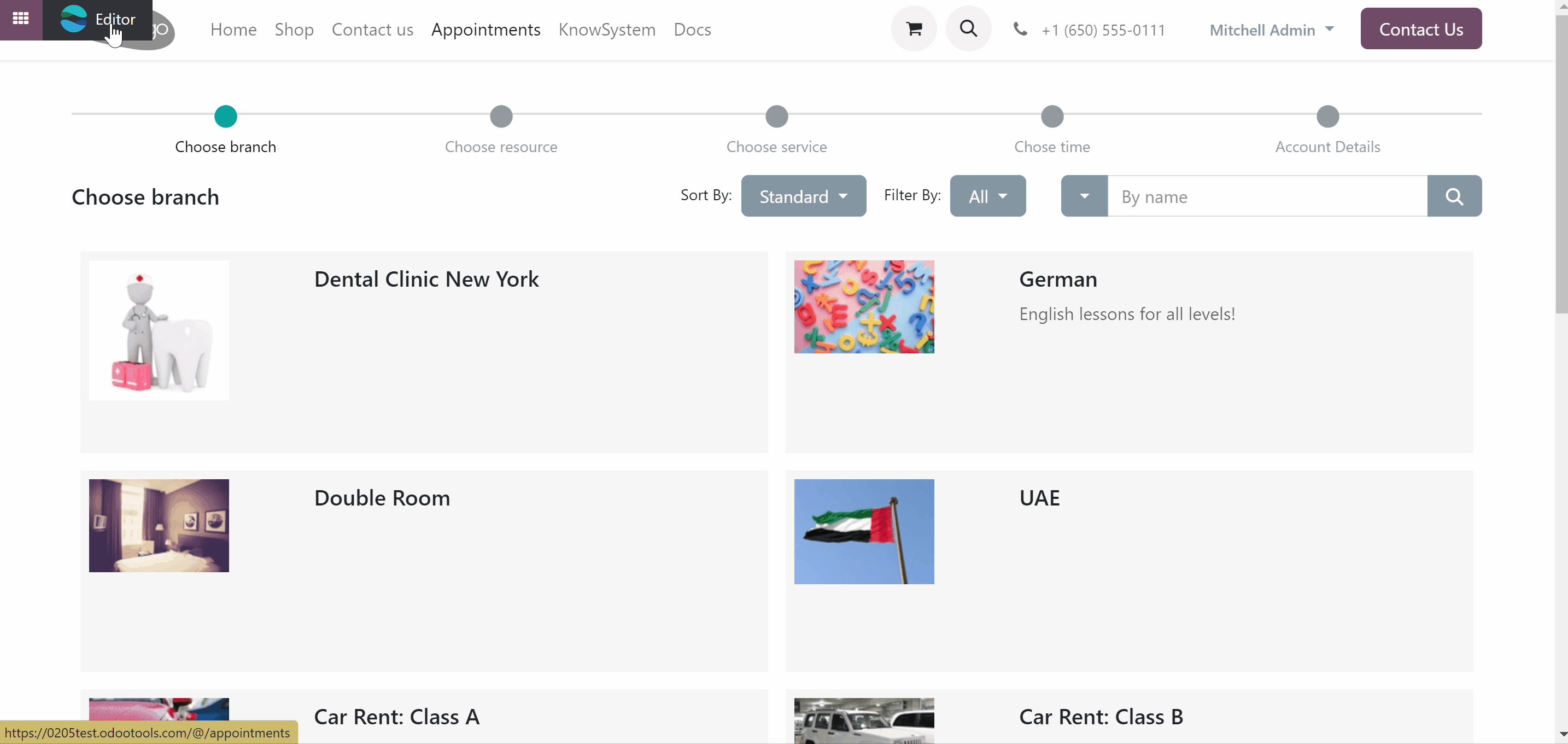1568x744 pixels.
Task: Select Car Rent: Class B title
Action: tap(1101, 717)
